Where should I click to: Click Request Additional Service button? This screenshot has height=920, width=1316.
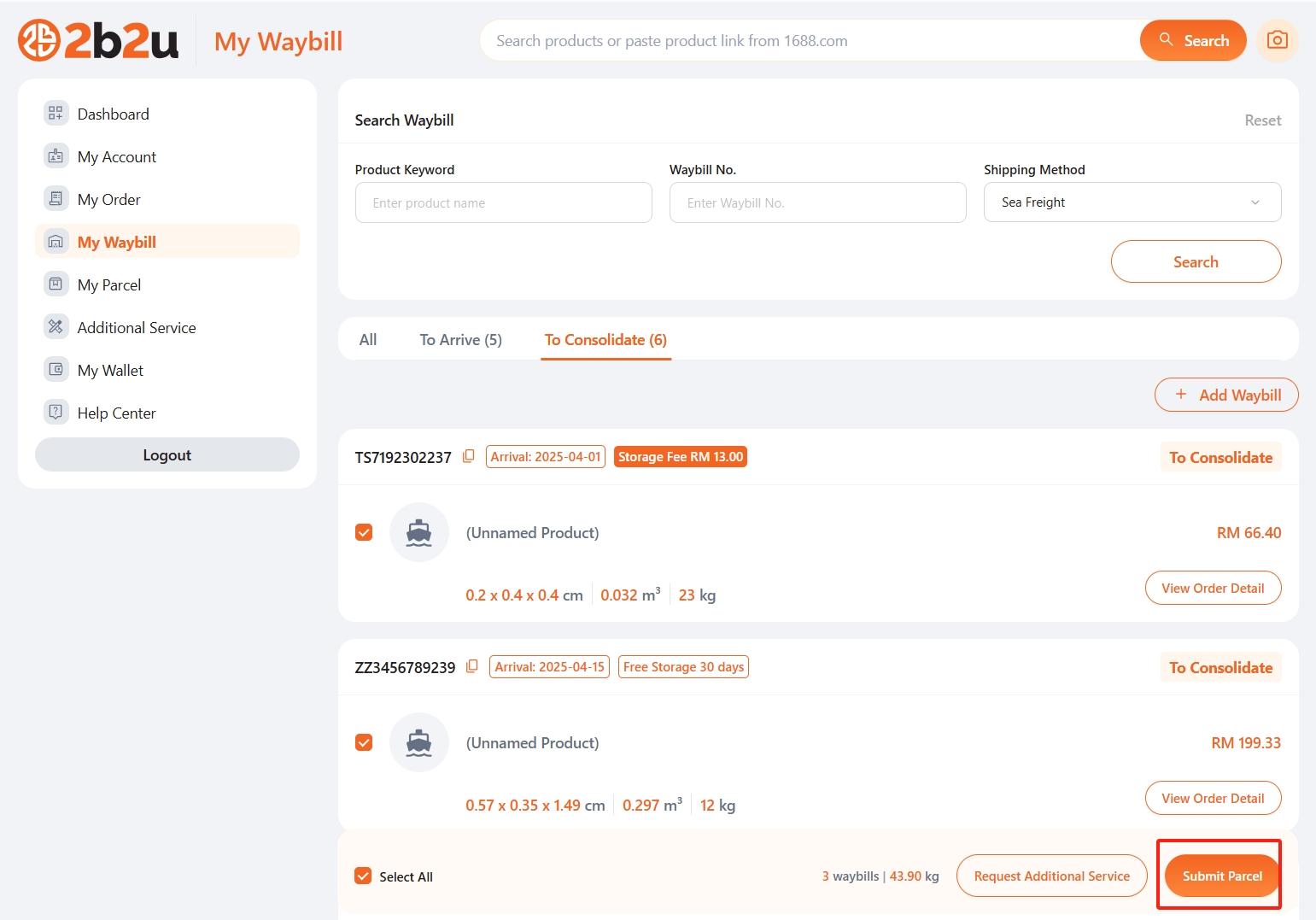coord(1051,876)
